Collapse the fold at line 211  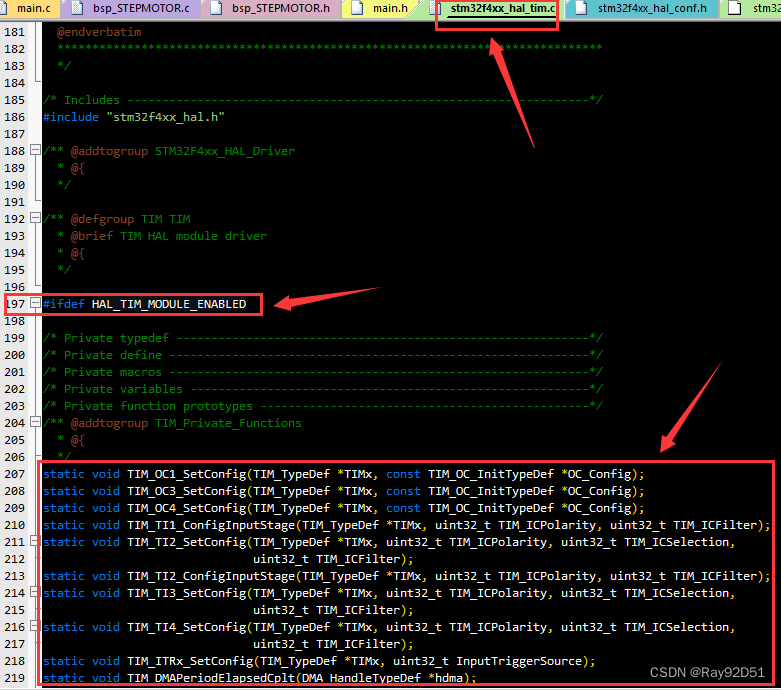click(x=35, y=541)
